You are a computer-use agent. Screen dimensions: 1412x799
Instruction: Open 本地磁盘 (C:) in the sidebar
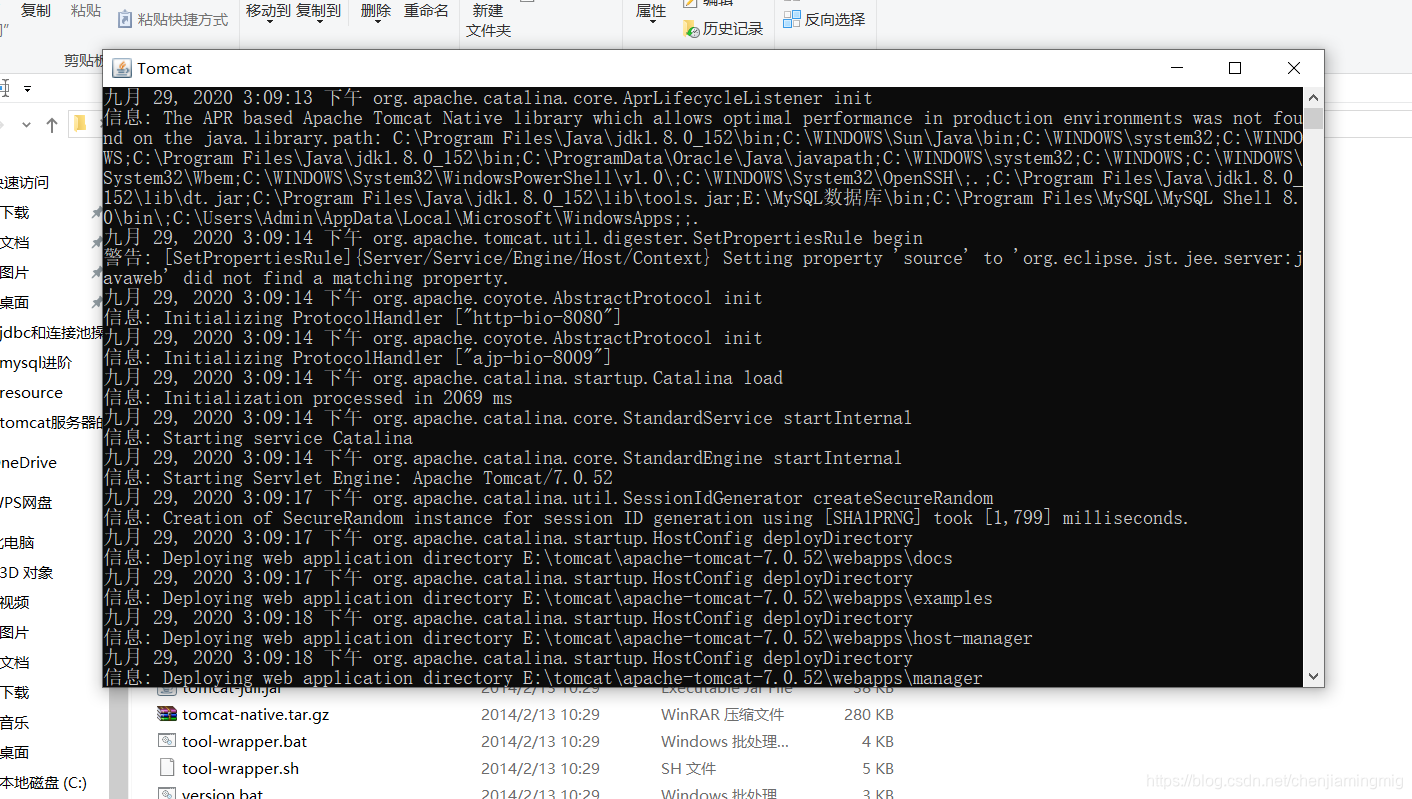(44, 782)
